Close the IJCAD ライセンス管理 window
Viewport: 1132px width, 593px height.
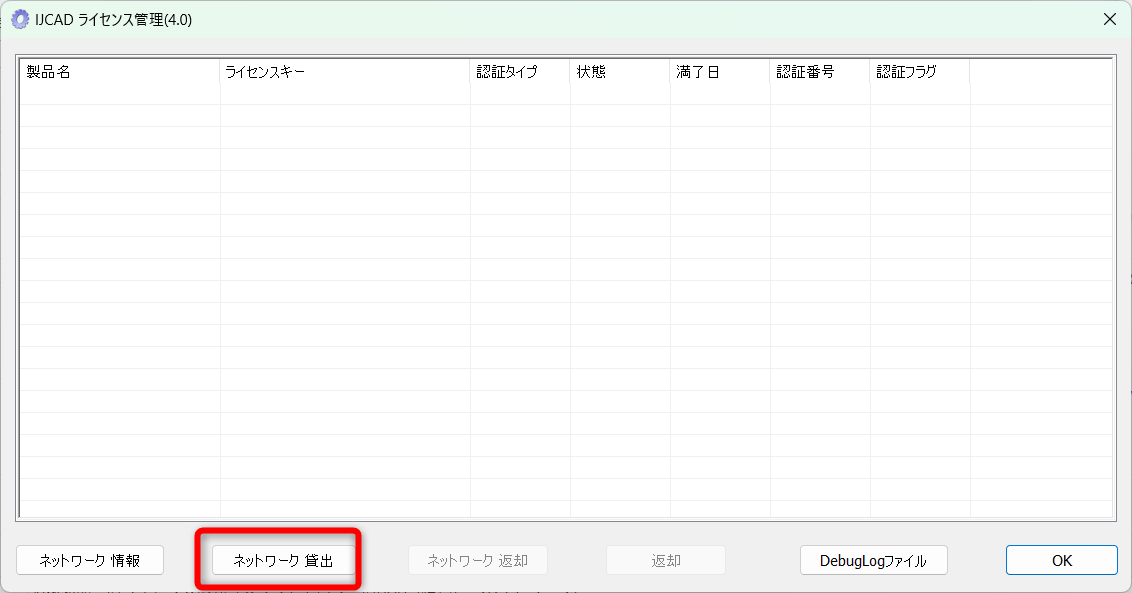[x=1110, y=20]
